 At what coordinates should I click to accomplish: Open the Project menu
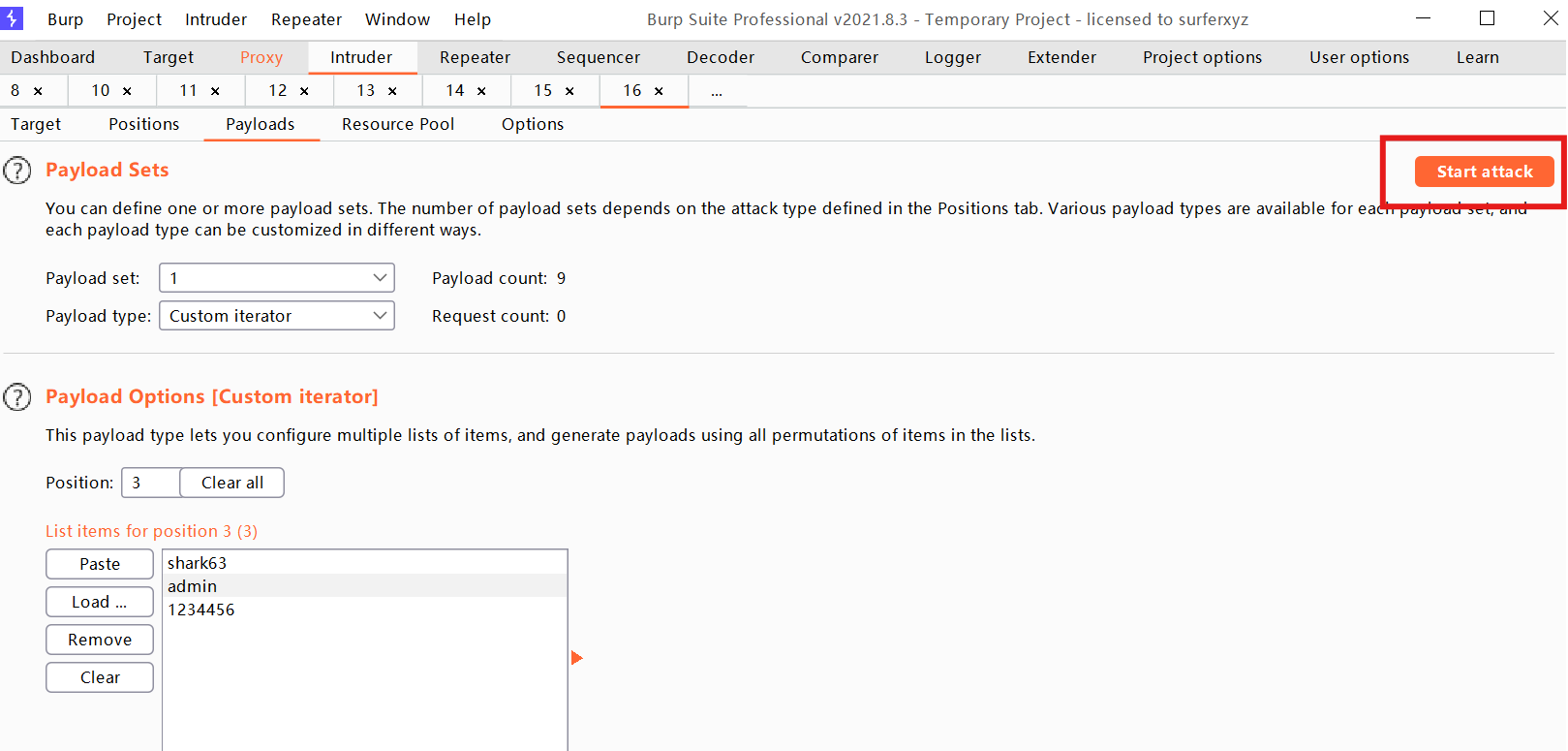click(x=134, y=19)
